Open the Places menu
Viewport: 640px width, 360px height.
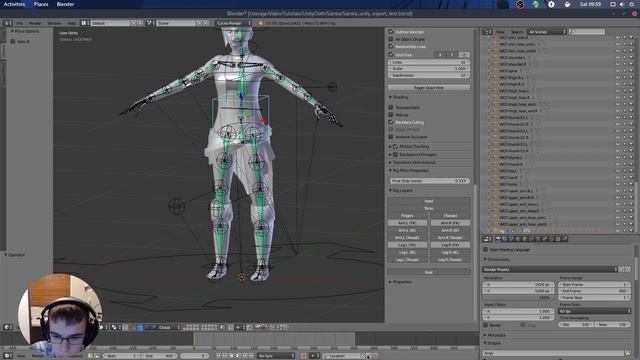[x=41, y=4]
